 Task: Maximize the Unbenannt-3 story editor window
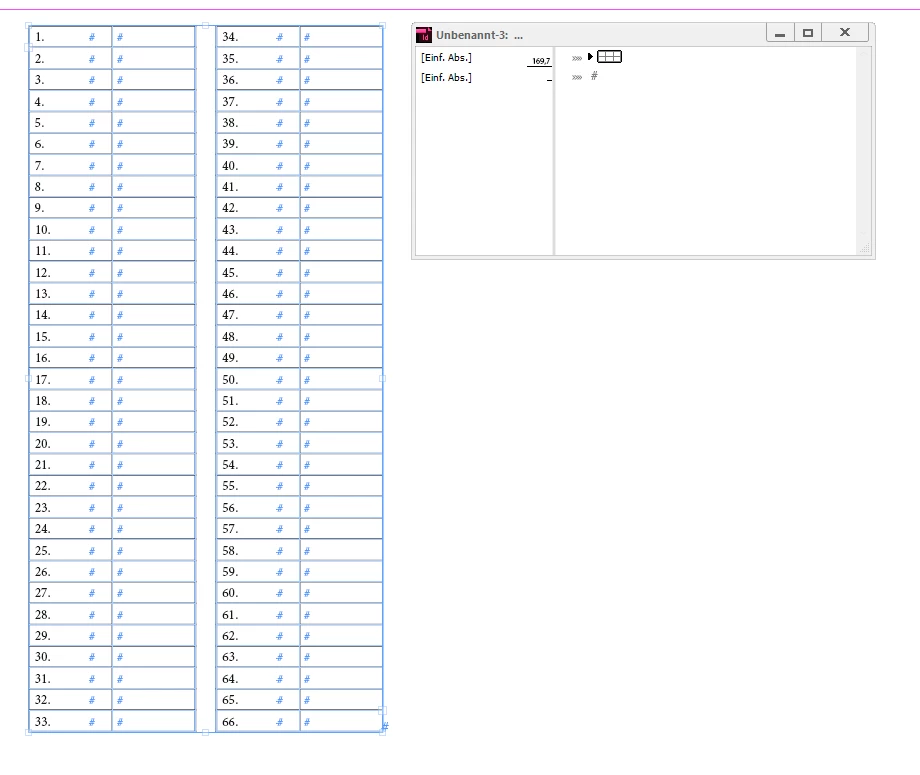[x=808, y=33]
